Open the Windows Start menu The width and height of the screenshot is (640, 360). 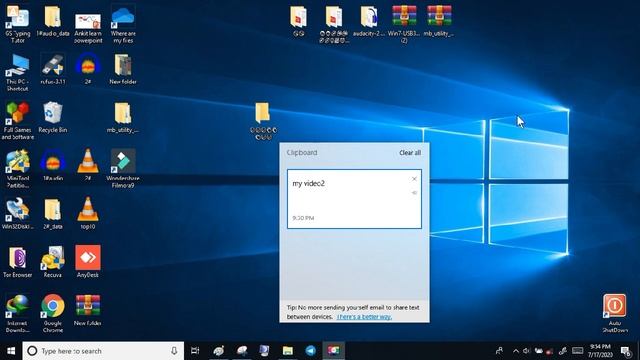(x=11, y=351)
